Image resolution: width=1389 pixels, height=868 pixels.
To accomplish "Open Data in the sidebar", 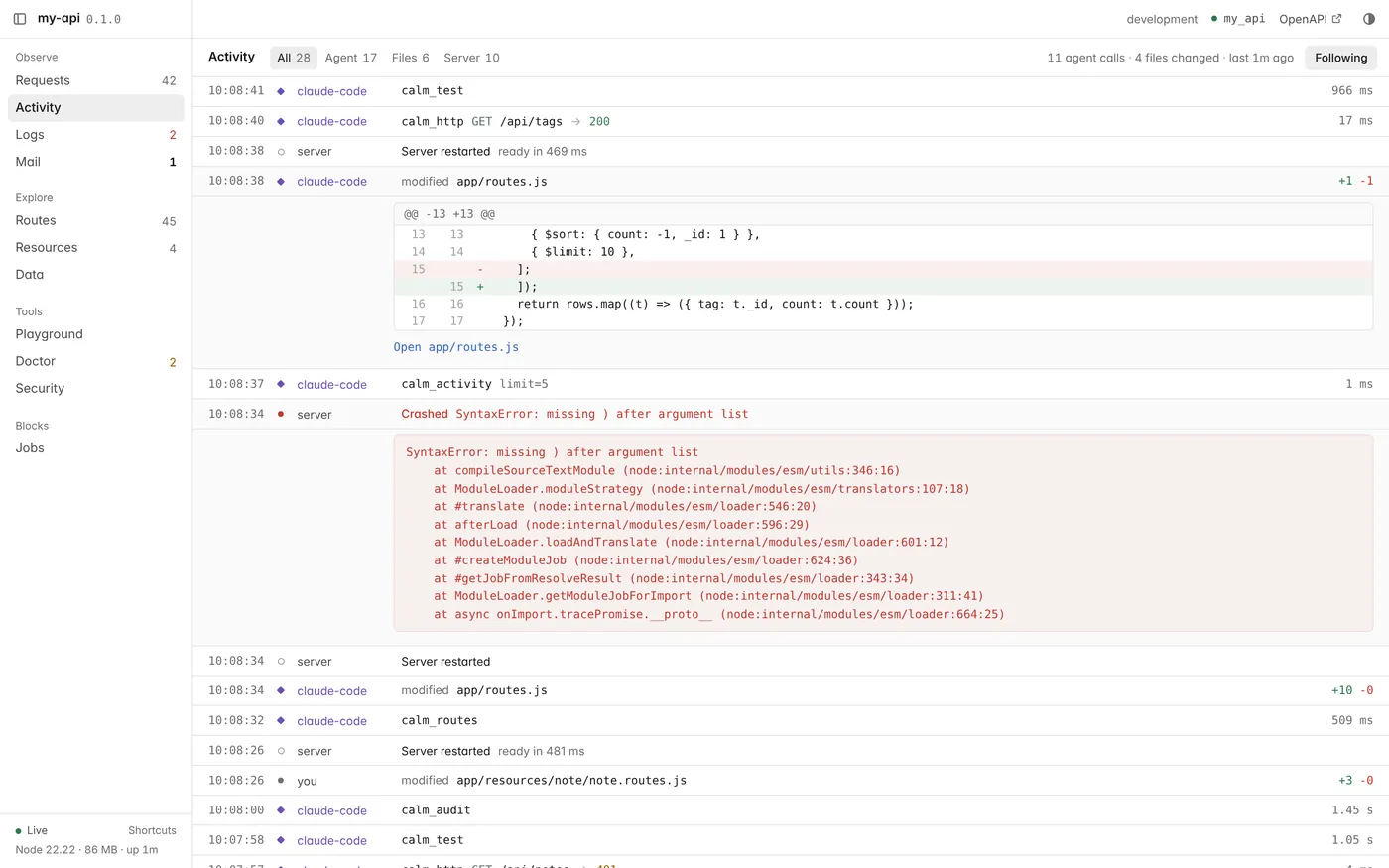I will 96,274.
